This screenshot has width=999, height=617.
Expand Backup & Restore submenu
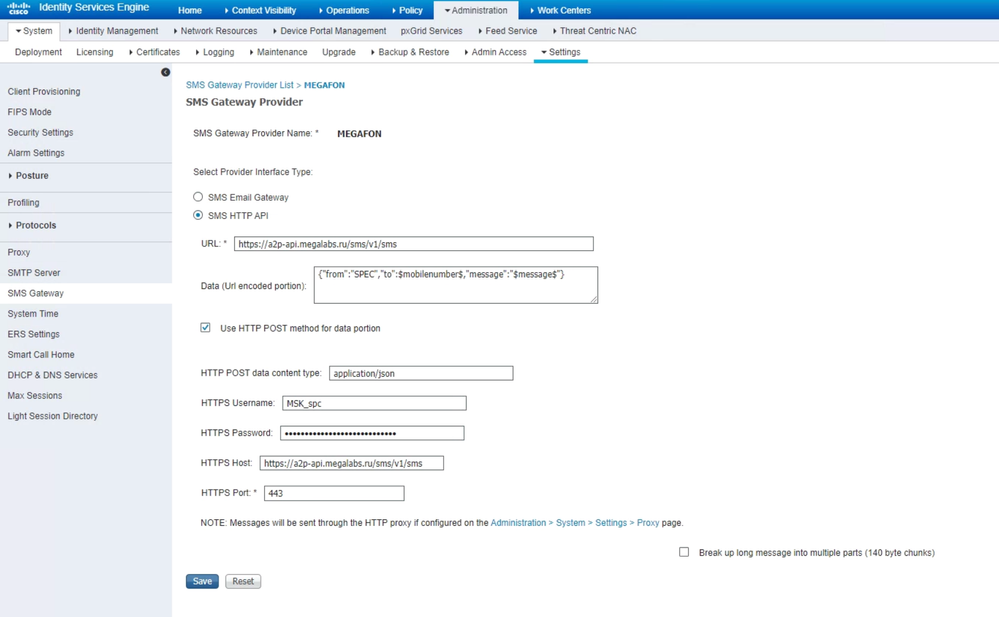(x=410, y=52)
